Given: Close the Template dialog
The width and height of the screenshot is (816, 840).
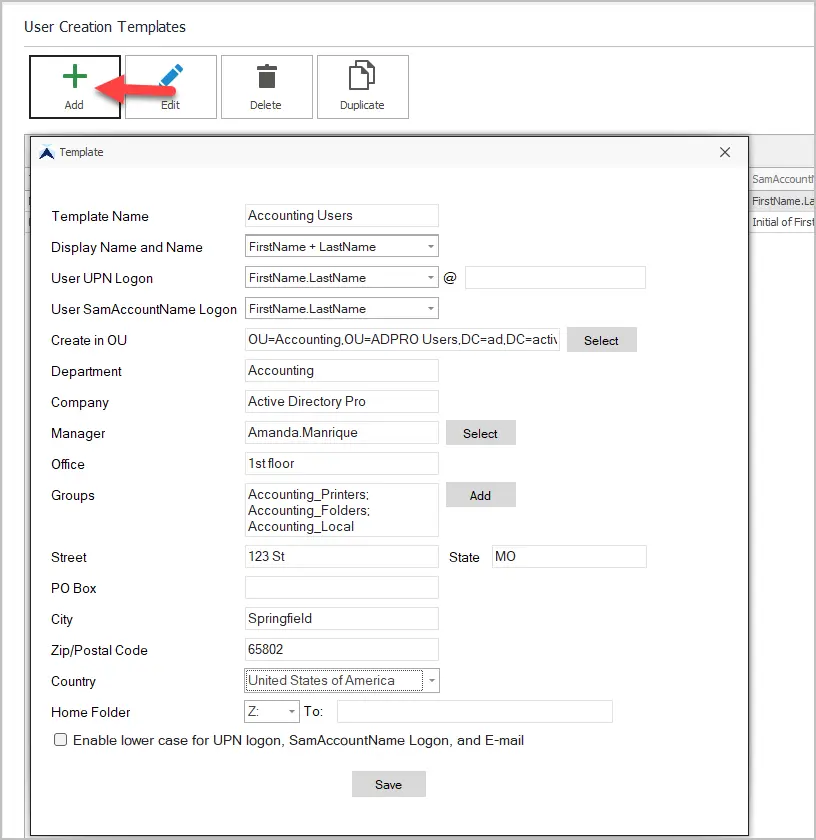Looking at the screenshot, I should pyautogui.click(x=725, y=152).
